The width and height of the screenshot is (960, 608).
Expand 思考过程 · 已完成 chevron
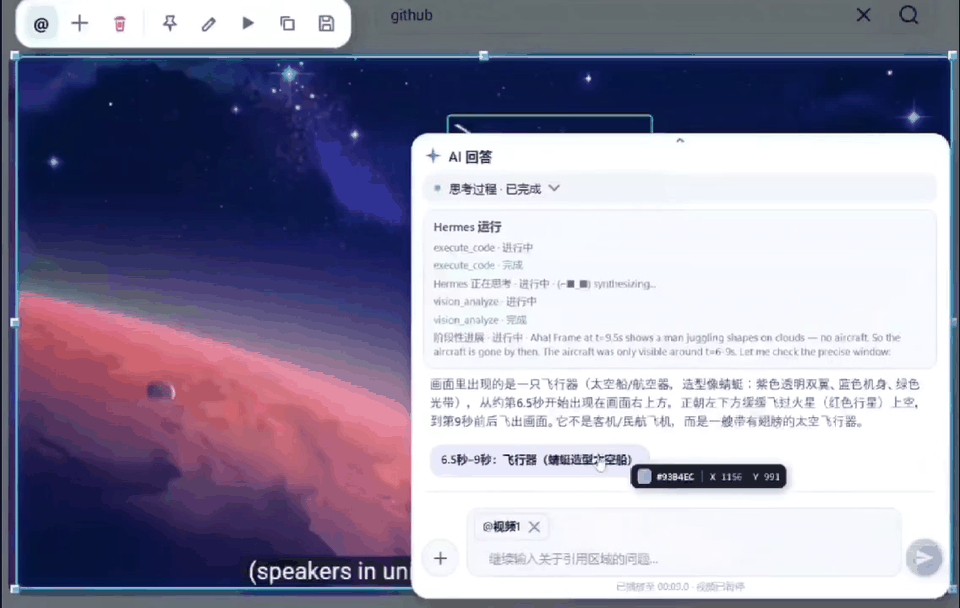[x=554, y=189]
